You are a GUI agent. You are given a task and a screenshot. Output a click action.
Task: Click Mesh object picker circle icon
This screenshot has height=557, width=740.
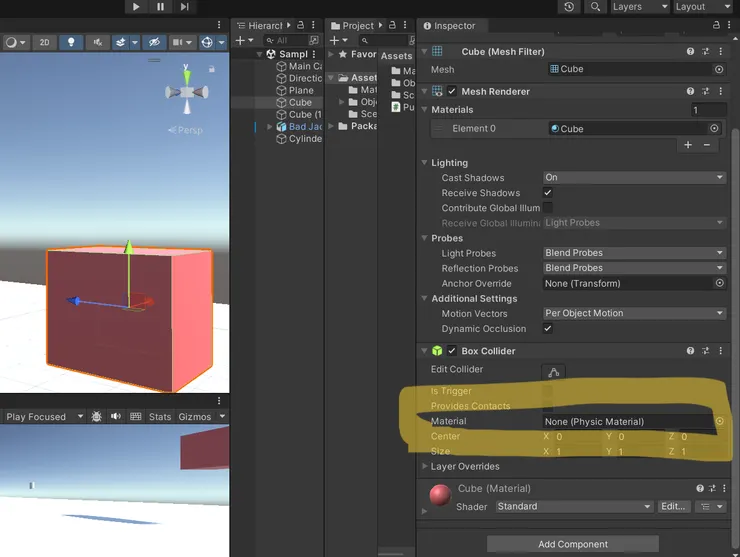tap(718, 69)
